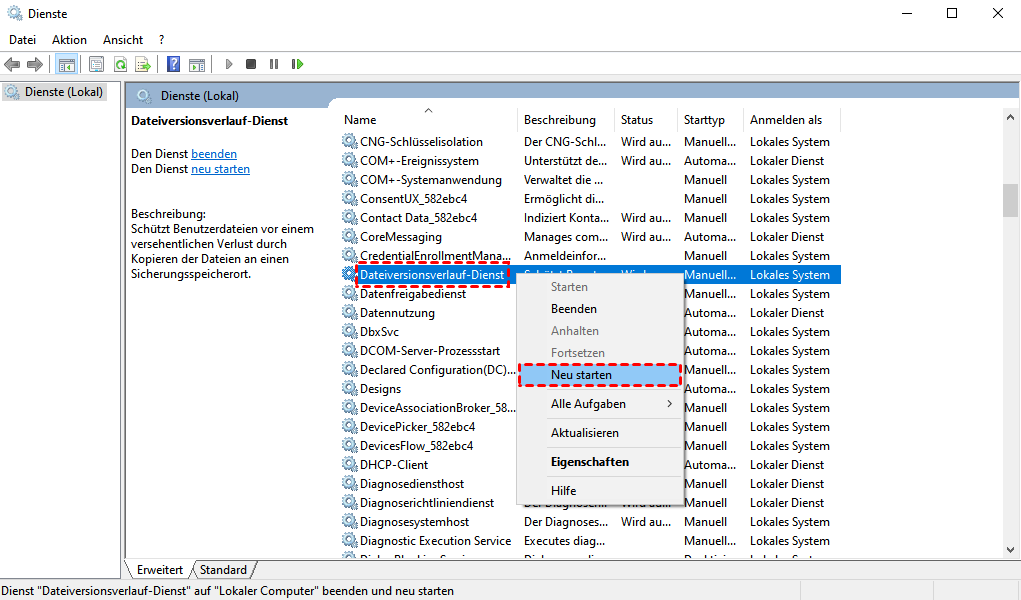Click the show/hide console tree toolbar icon
This screenshot has width=1021, height=600.
pos(66,64)
